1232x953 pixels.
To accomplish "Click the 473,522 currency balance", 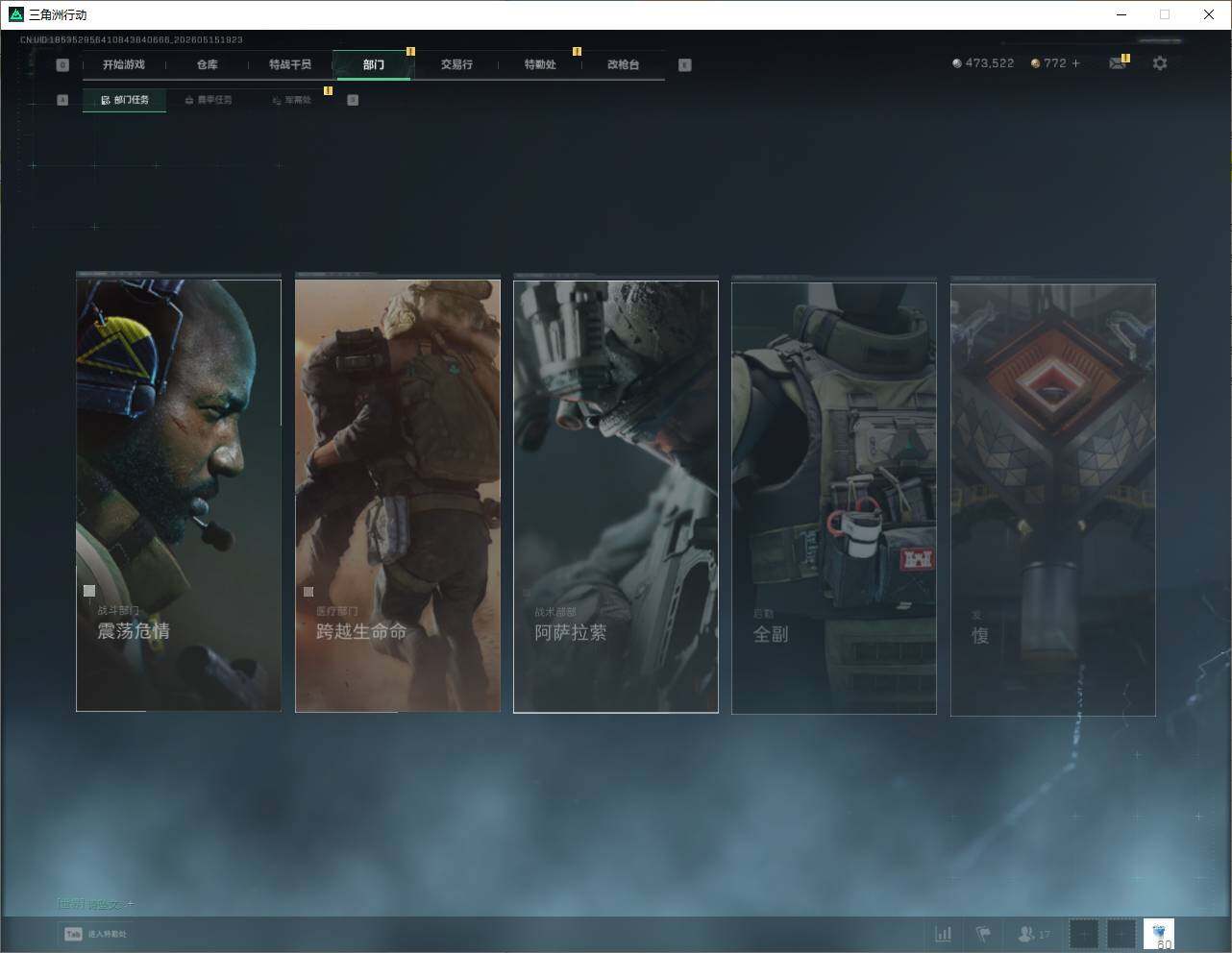I will [x=989, y=63].
